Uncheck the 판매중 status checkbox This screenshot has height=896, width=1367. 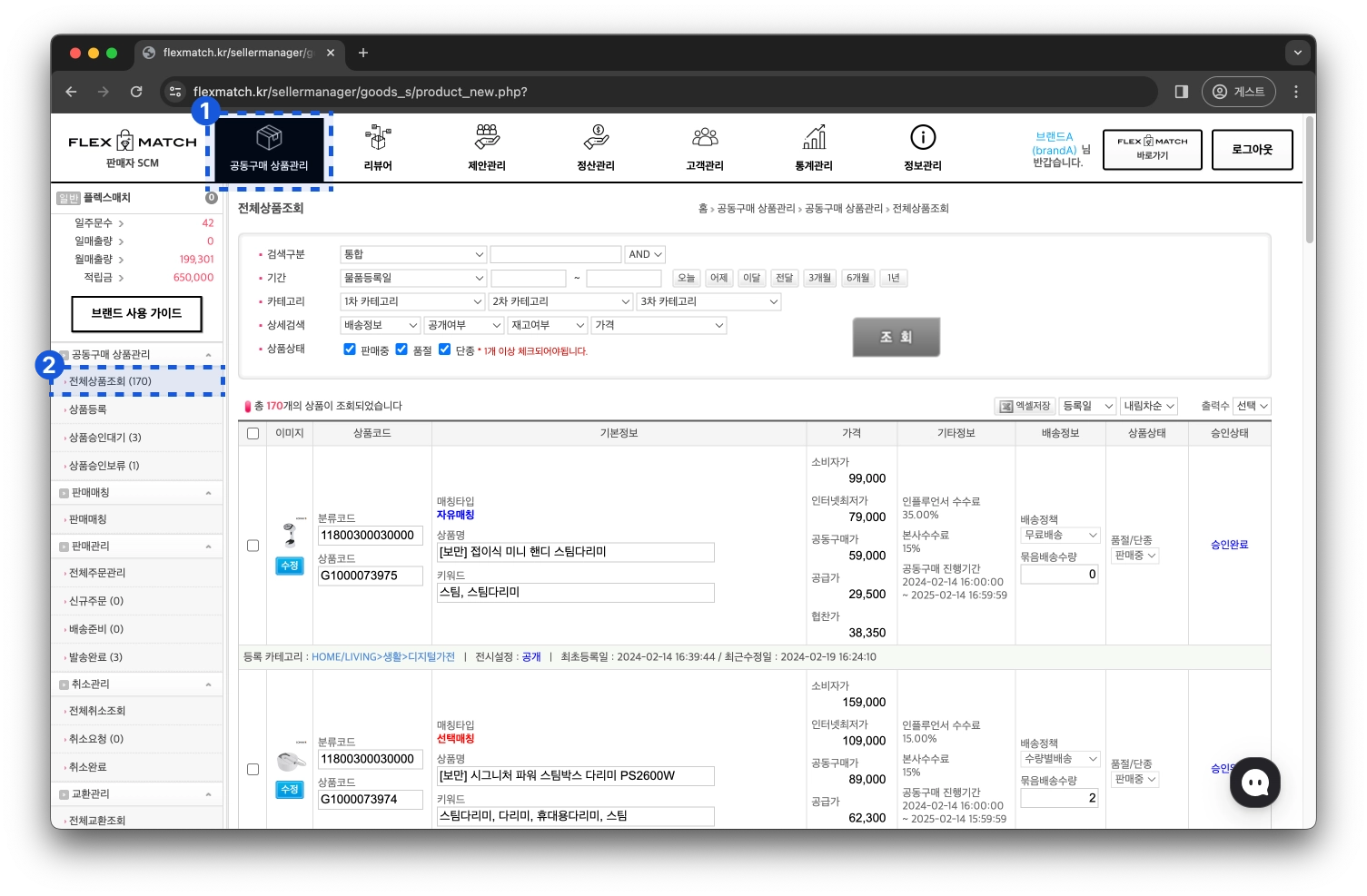[350, 350]
